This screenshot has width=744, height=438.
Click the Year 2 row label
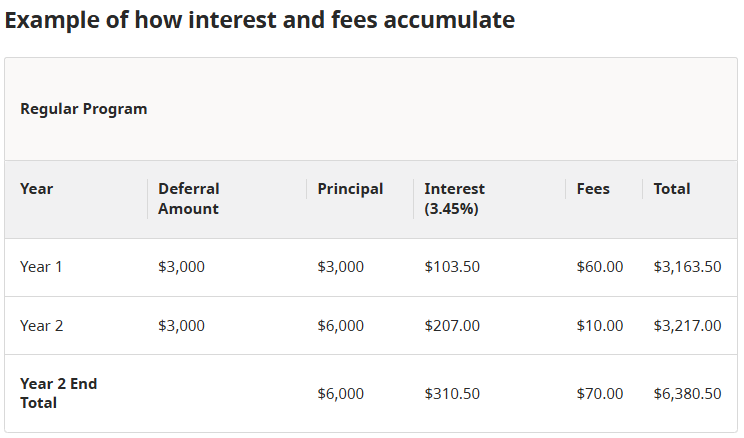tap(41, 326)
